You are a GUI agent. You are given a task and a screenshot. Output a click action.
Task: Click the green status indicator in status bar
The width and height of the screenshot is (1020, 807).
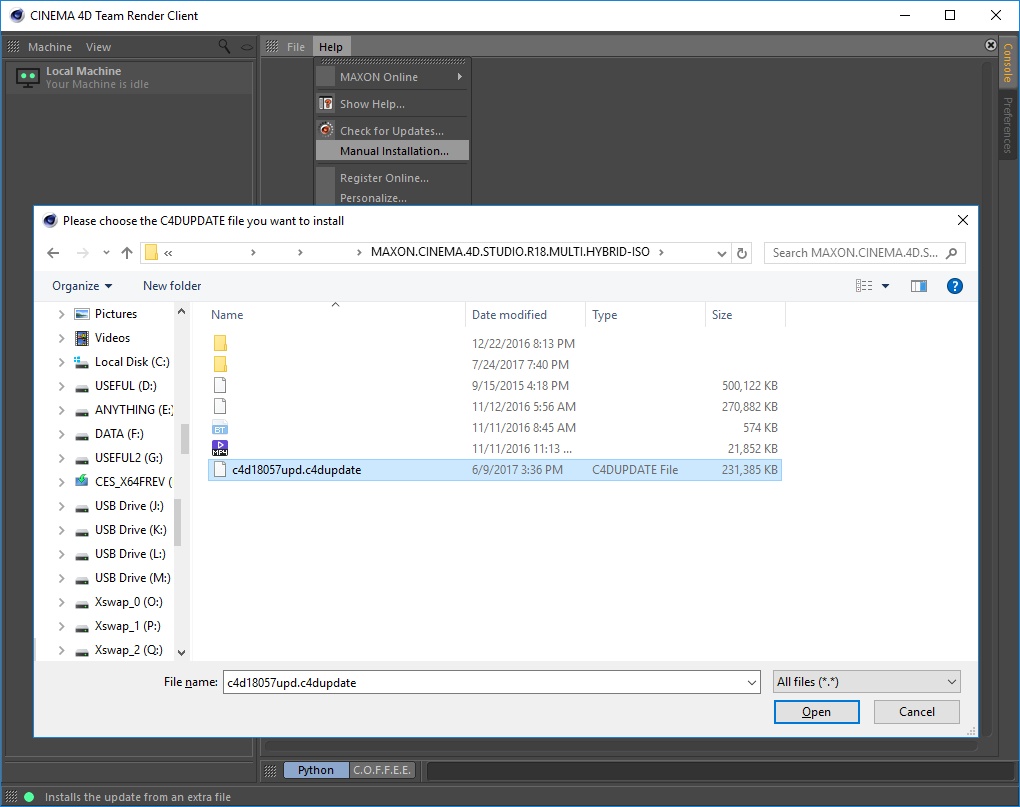(29, 797)
